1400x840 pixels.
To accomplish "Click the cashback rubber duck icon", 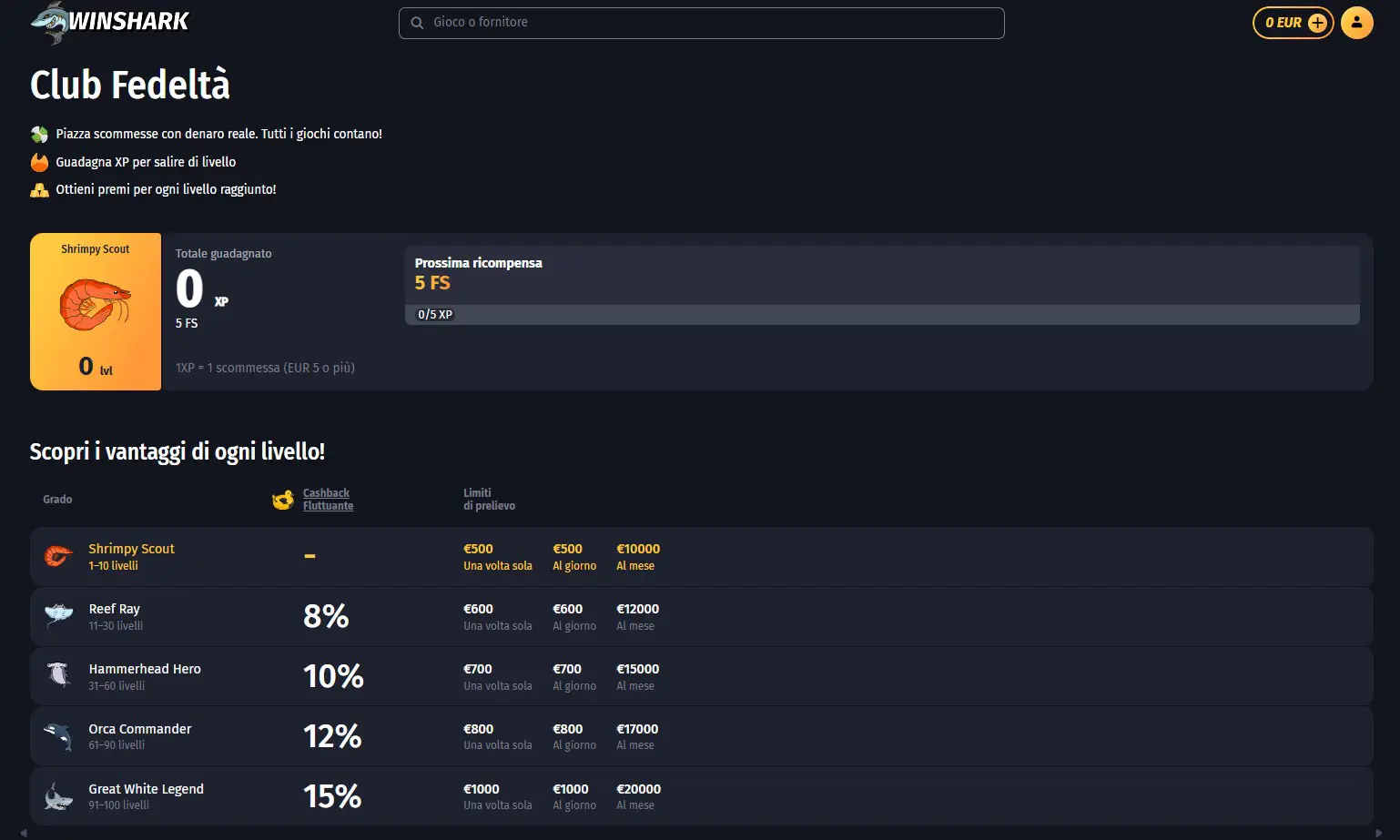I will (283, 500).
